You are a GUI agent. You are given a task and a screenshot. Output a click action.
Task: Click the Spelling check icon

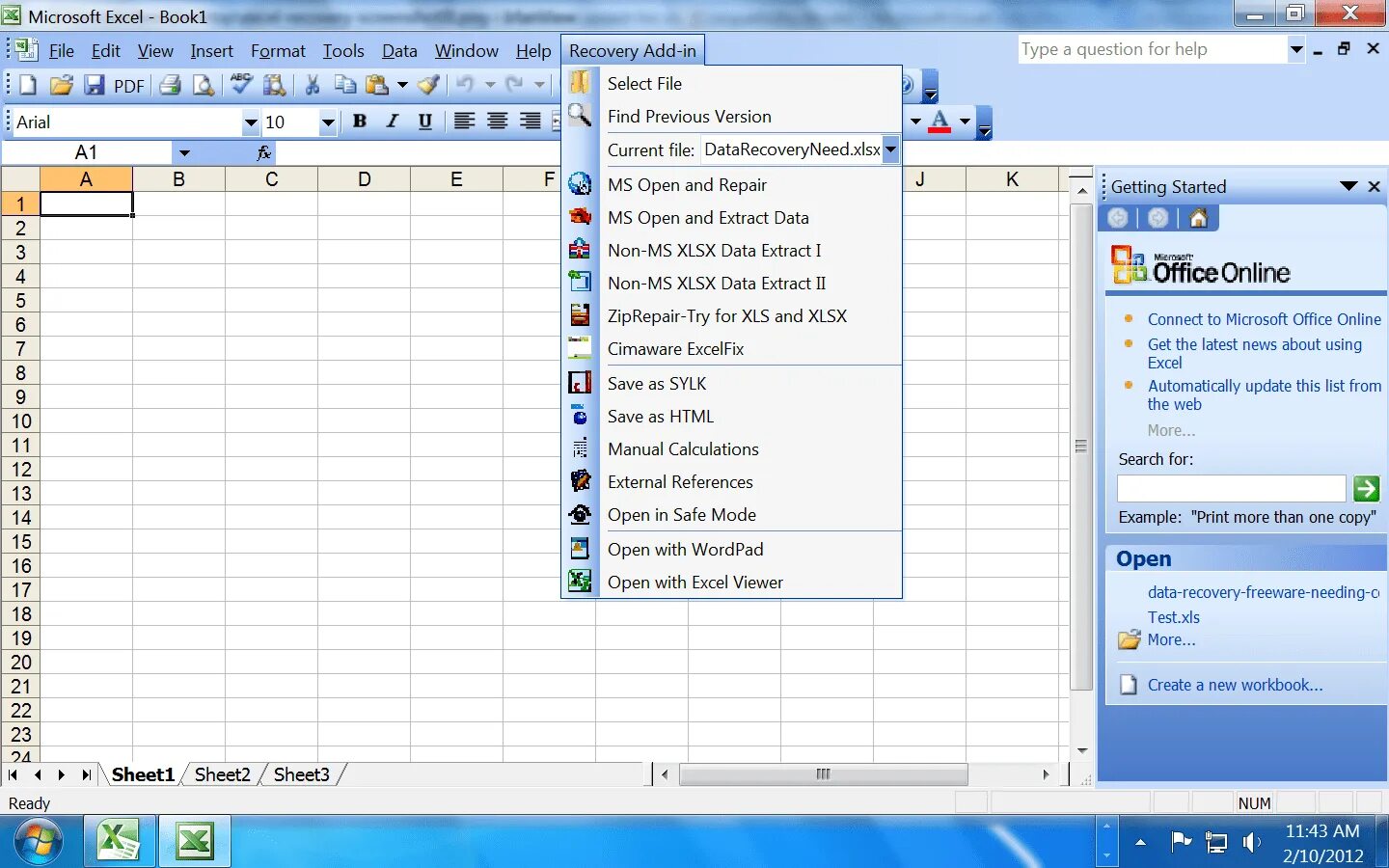pos(241,85)
